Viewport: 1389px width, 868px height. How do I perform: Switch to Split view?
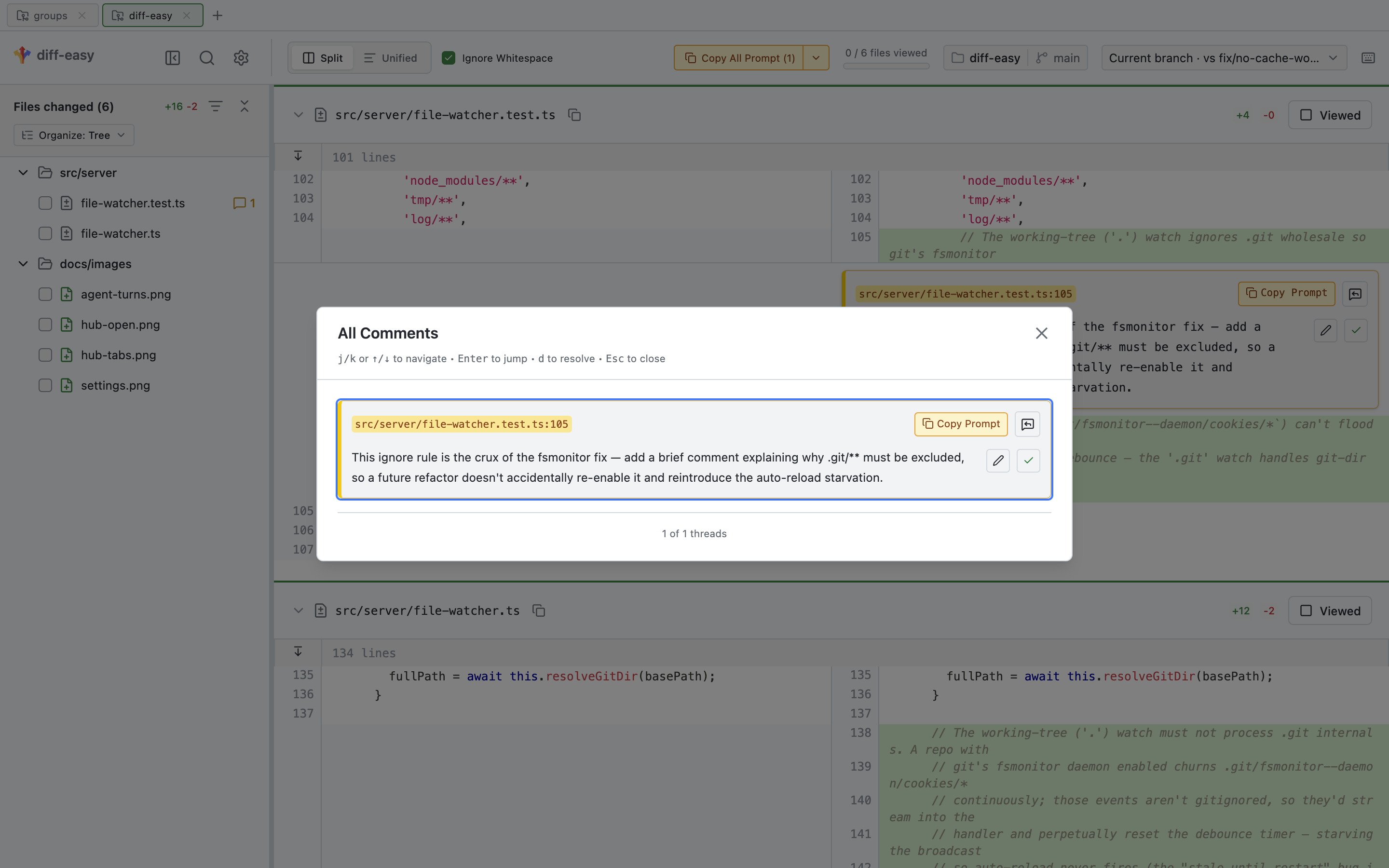[x=322, y=58]
